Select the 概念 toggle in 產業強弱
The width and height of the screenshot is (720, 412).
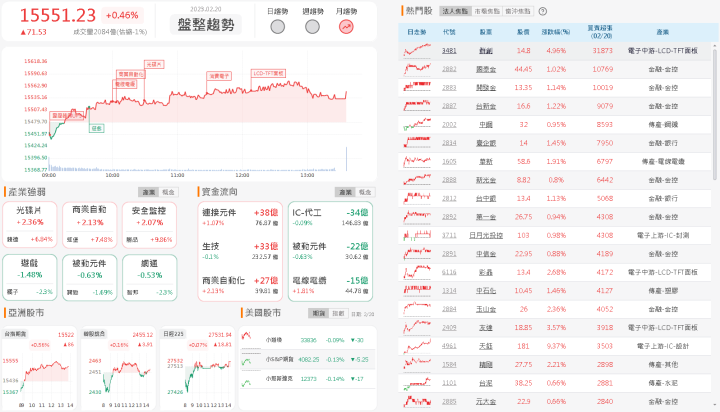coord(169,192)
